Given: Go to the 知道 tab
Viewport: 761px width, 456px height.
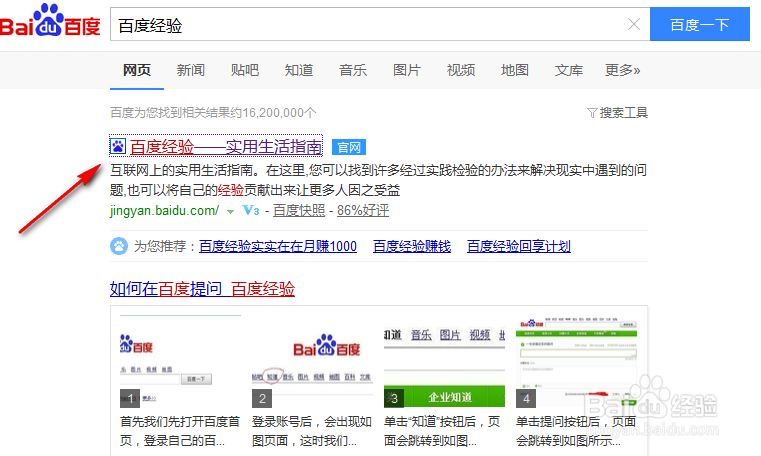Looking at the screenshot, I should (x=299, y=70).
